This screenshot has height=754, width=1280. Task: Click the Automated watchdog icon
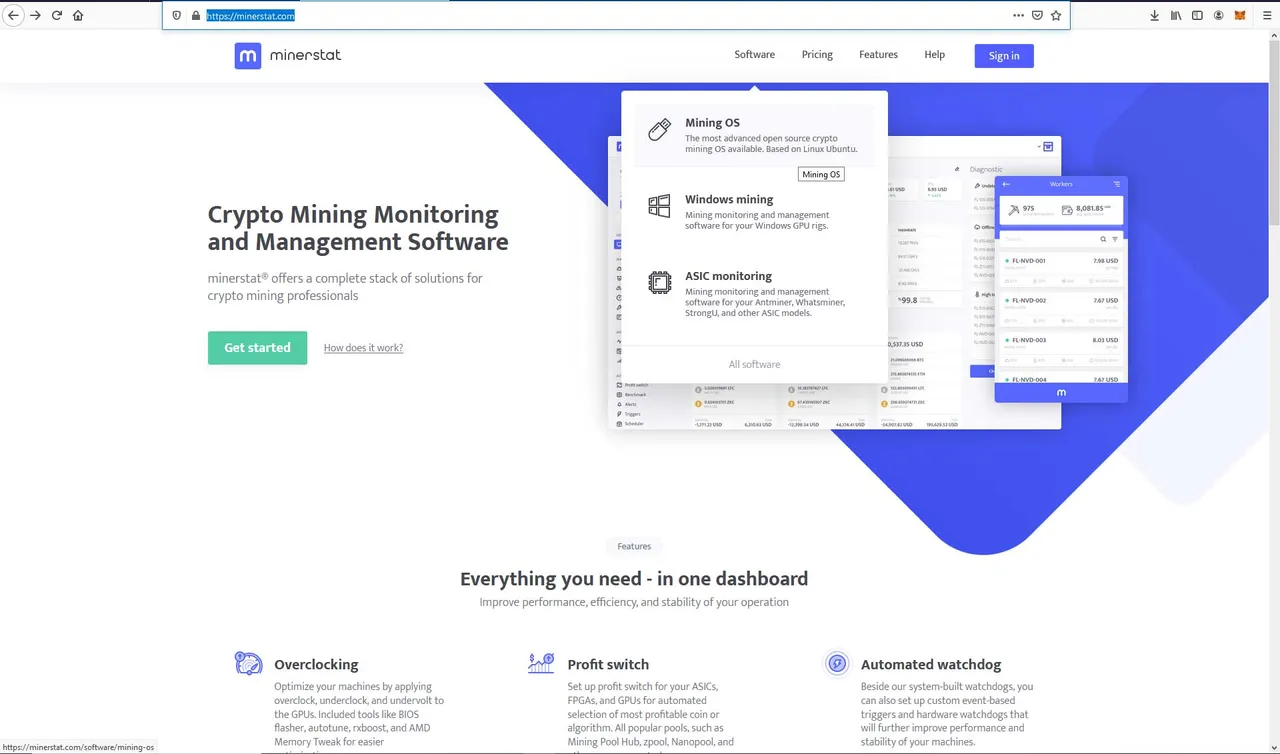tap(836, 663)
